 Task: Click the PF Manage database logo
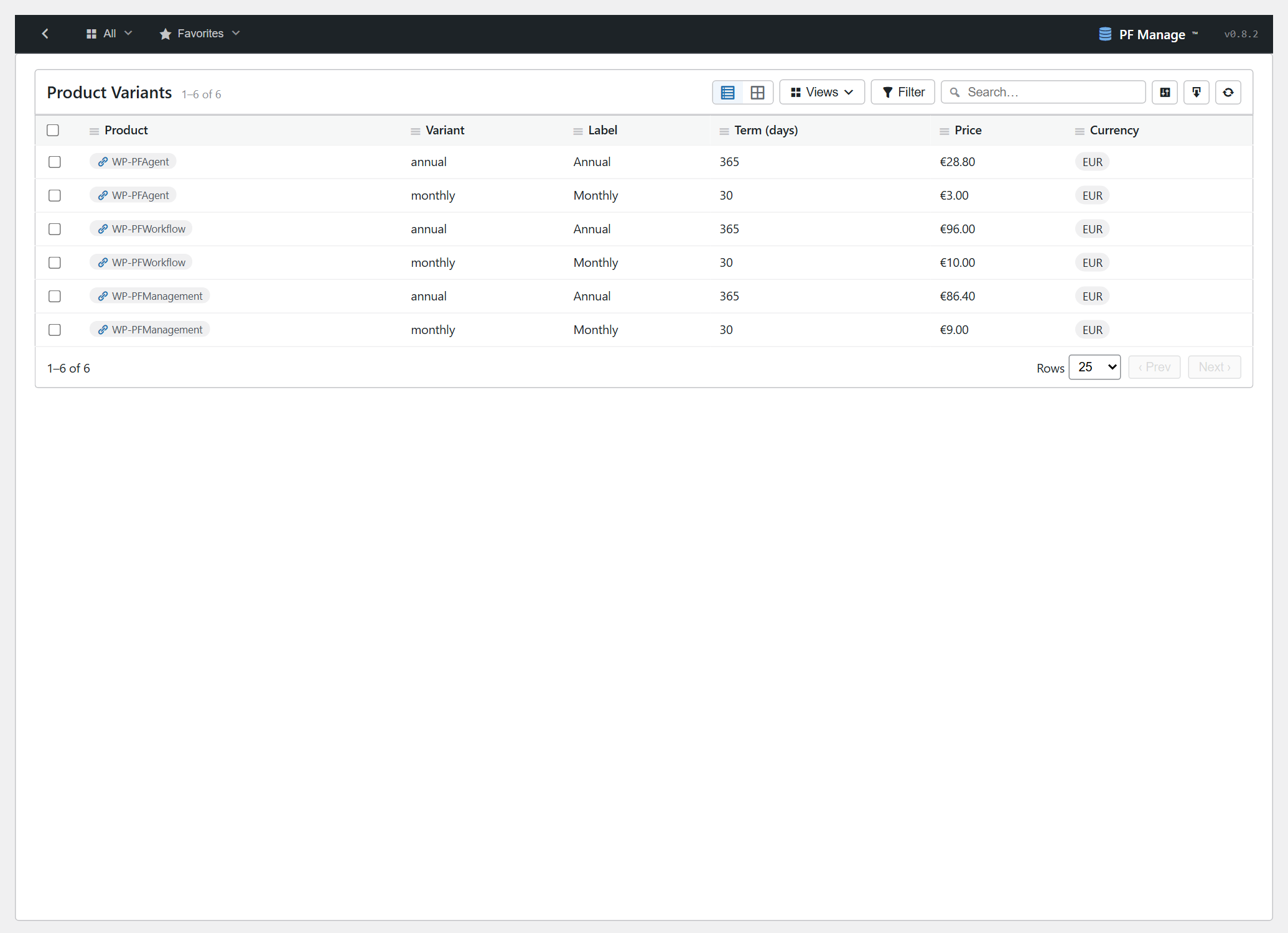coord(1105,34)
